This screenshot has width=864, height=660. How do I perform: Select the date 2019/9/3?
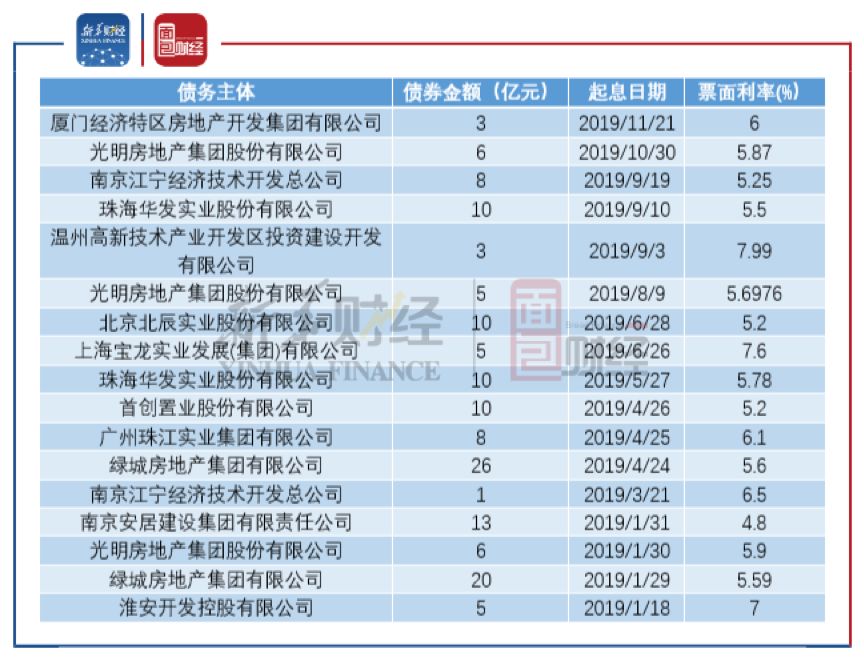tap(627, 251)
